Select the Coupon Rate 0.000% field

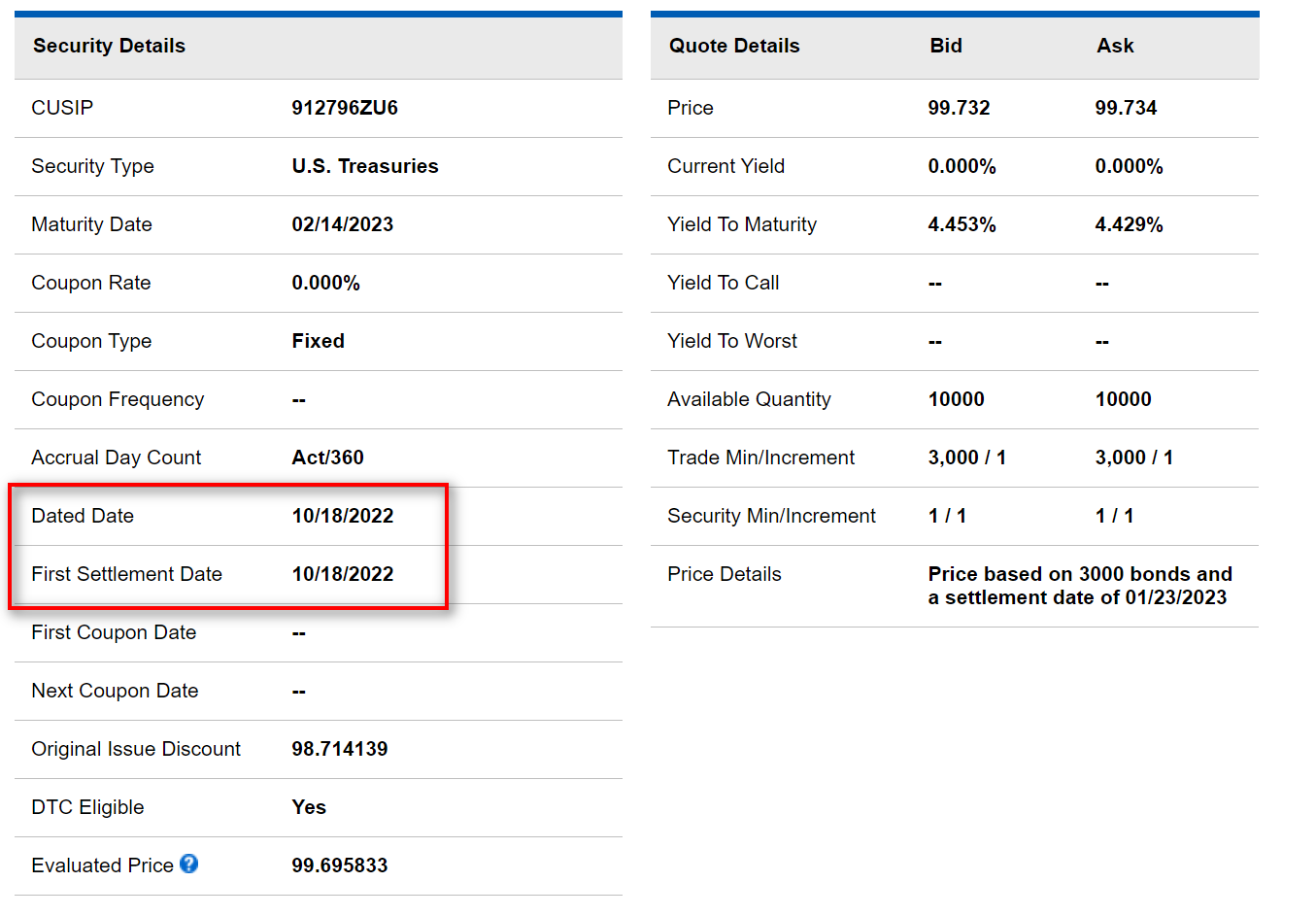[322, 283]
